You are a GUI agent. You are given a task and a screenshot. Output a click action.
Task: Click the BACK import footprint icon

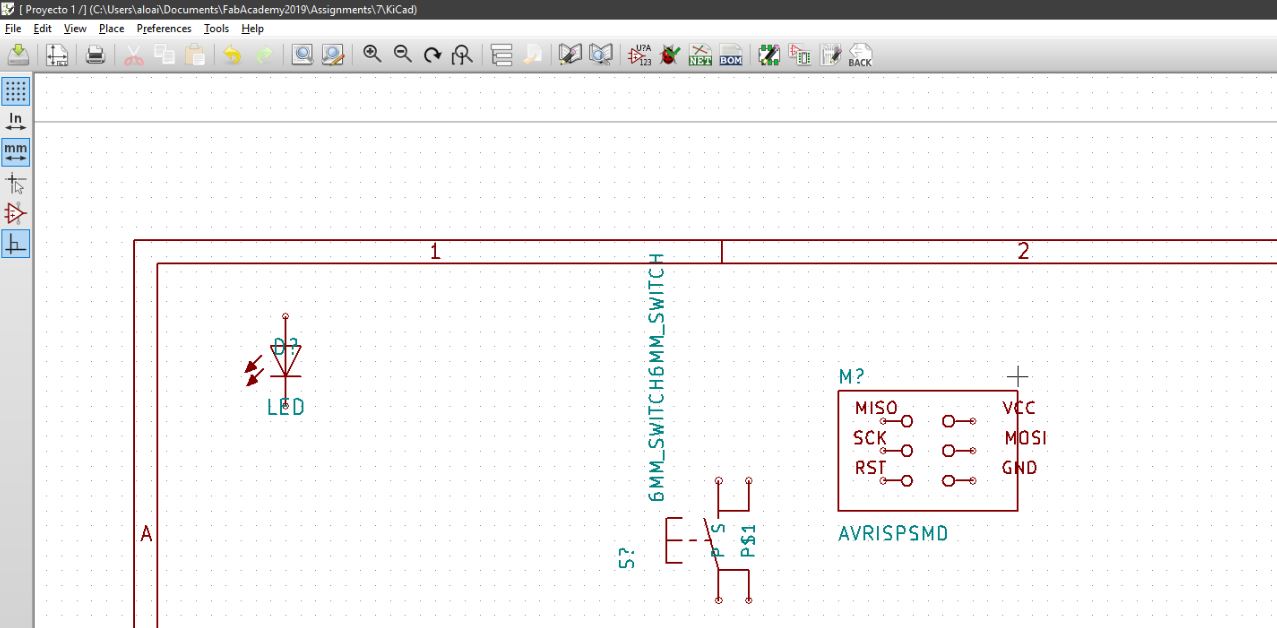[860, 55]
